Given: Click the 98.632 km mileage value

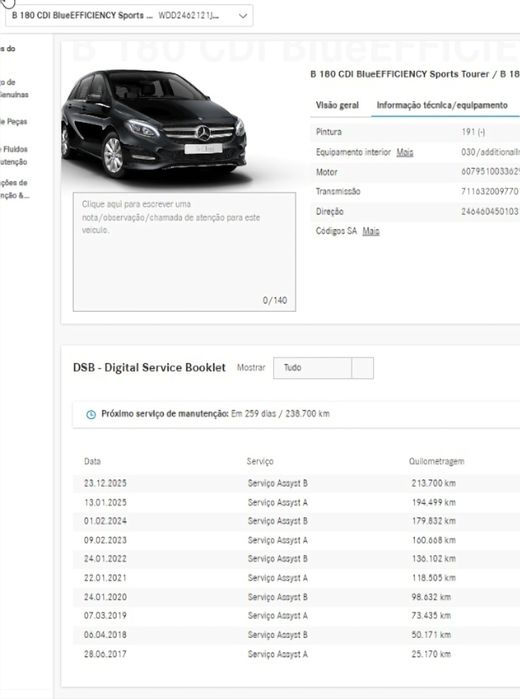Looking at the screenshot, I should click(431, 597).
